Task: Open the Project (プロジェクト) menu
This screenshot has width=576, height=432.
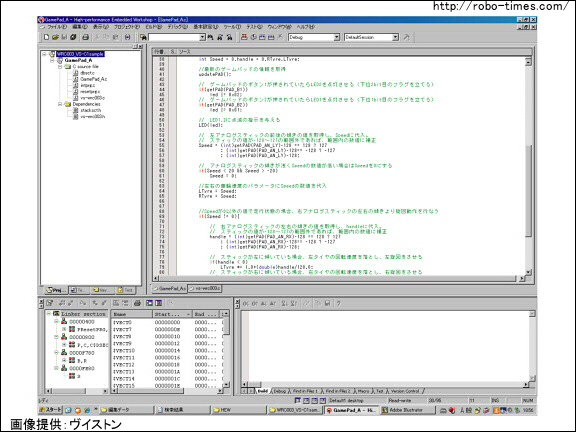Action: [x=127, y=27]
